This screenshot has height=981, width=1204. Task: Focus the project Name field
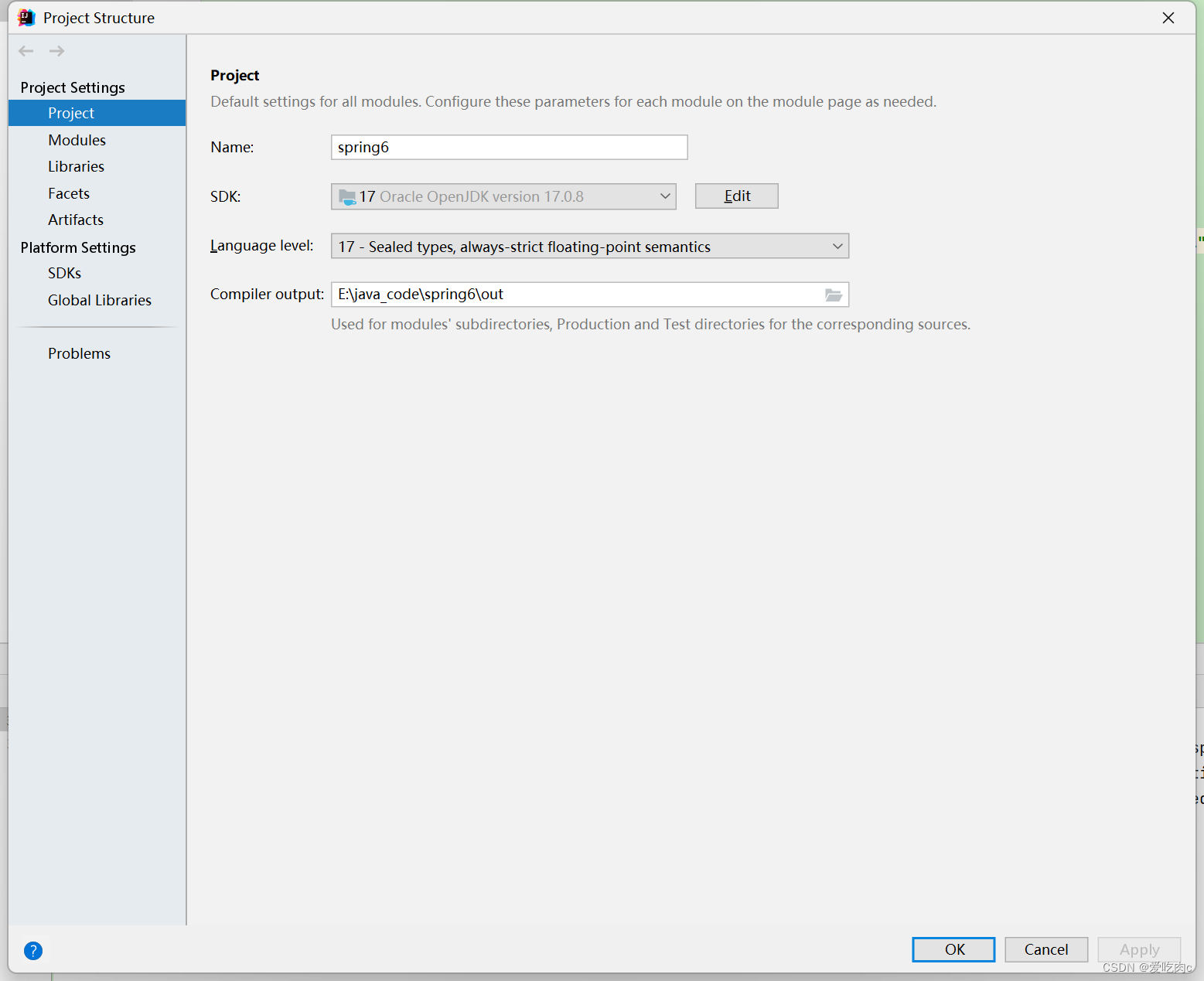coord(510,147)
